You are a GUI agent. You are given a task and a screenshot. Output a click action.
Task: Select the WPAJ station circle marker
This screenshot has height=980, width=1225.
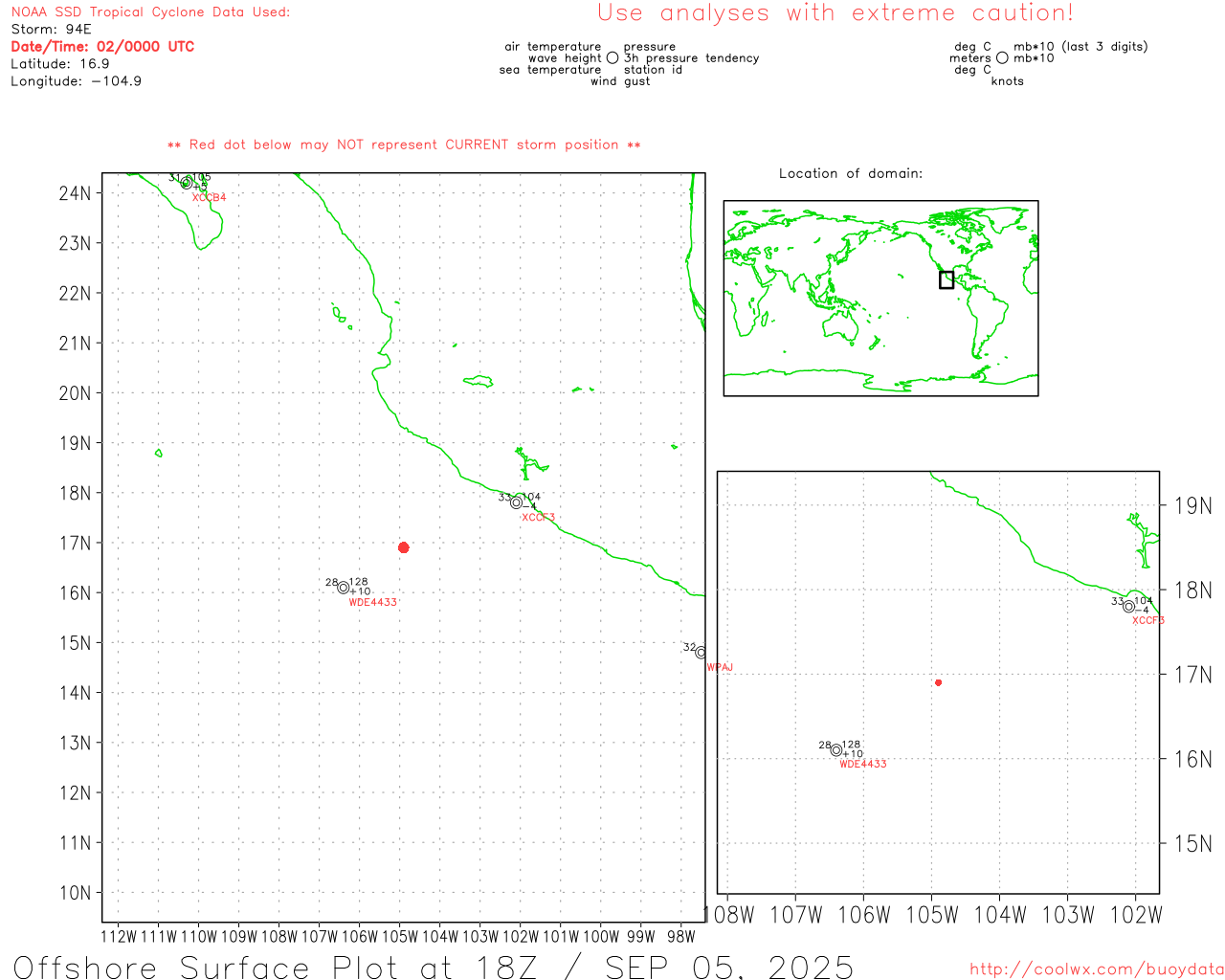701,653
